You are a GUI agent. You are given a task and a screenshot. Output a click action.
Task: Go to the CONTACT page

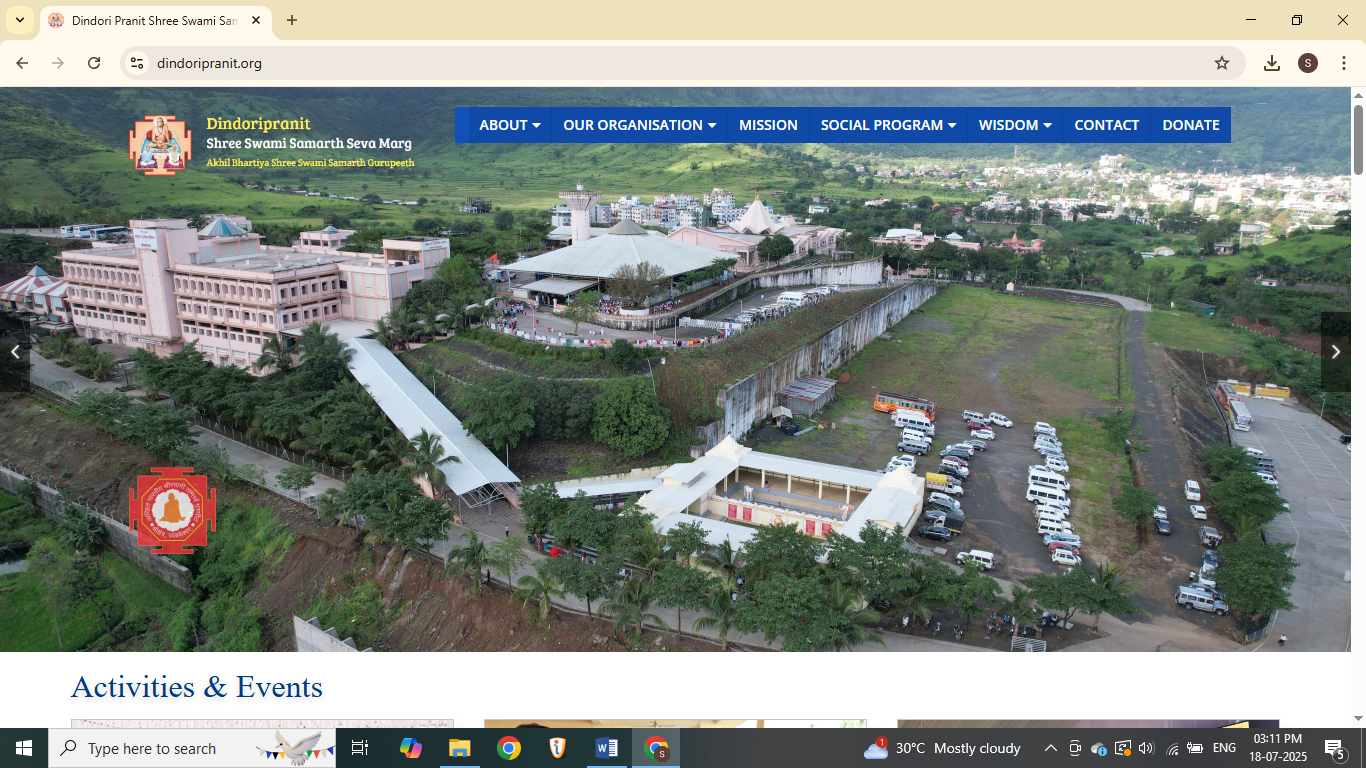click(1106, 125)
